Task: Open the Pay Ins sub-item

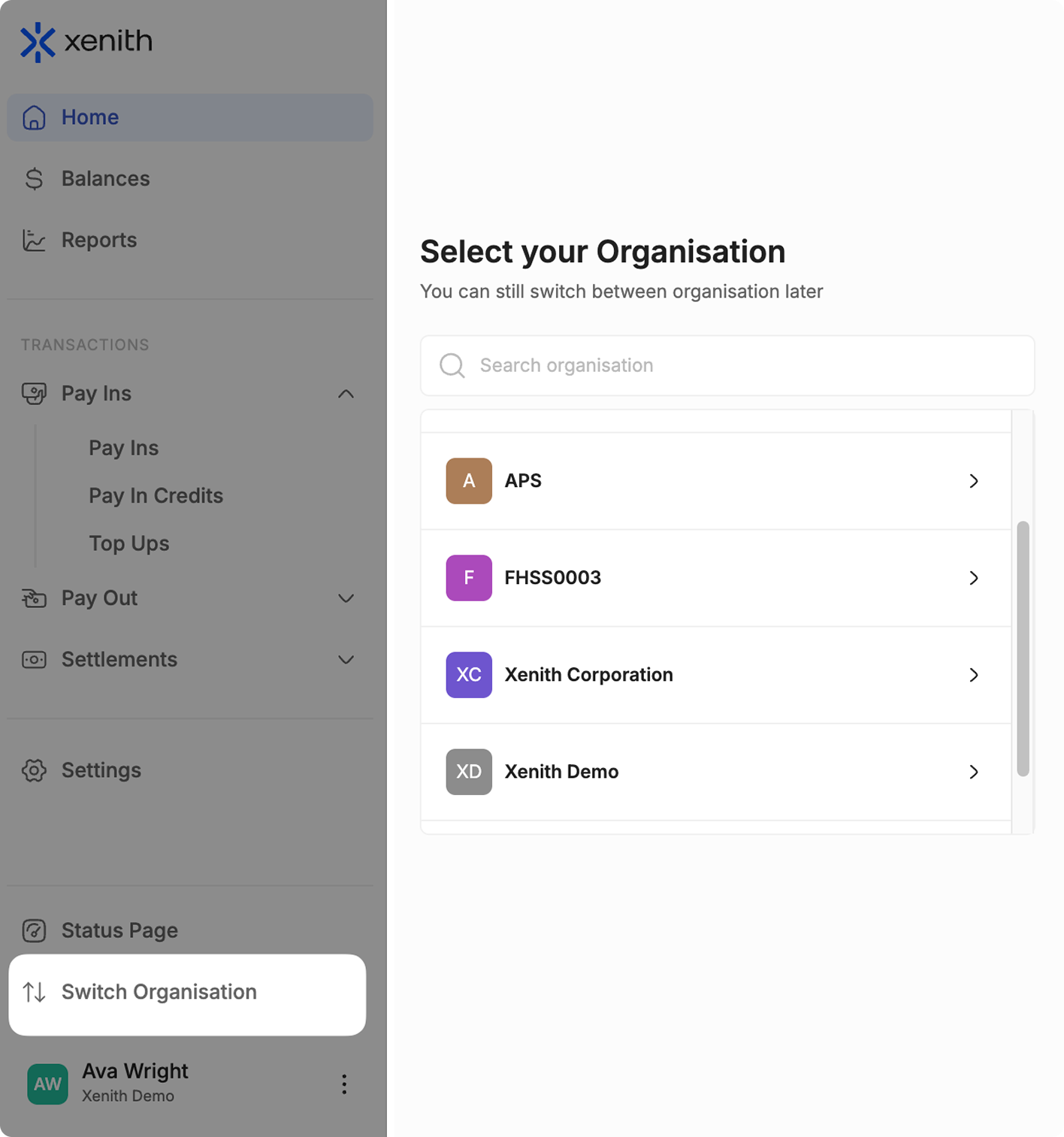Action: [x=123, y=448]
